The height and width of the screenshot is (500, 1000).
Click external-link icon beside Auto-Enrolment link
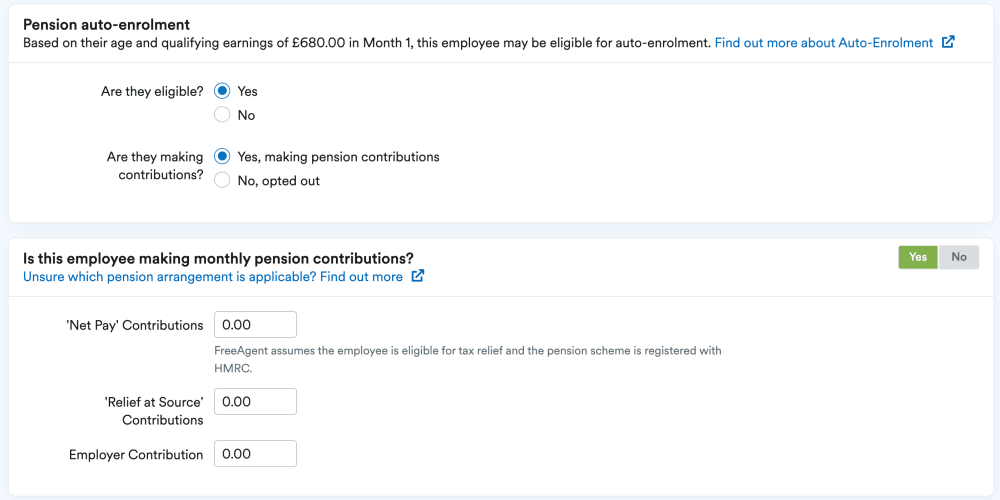948,43
